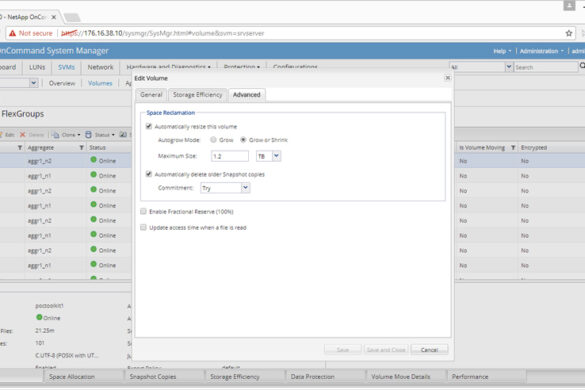Click the Save button
The height and width of the screenshot is (390, 585).
tap(343, 350)
